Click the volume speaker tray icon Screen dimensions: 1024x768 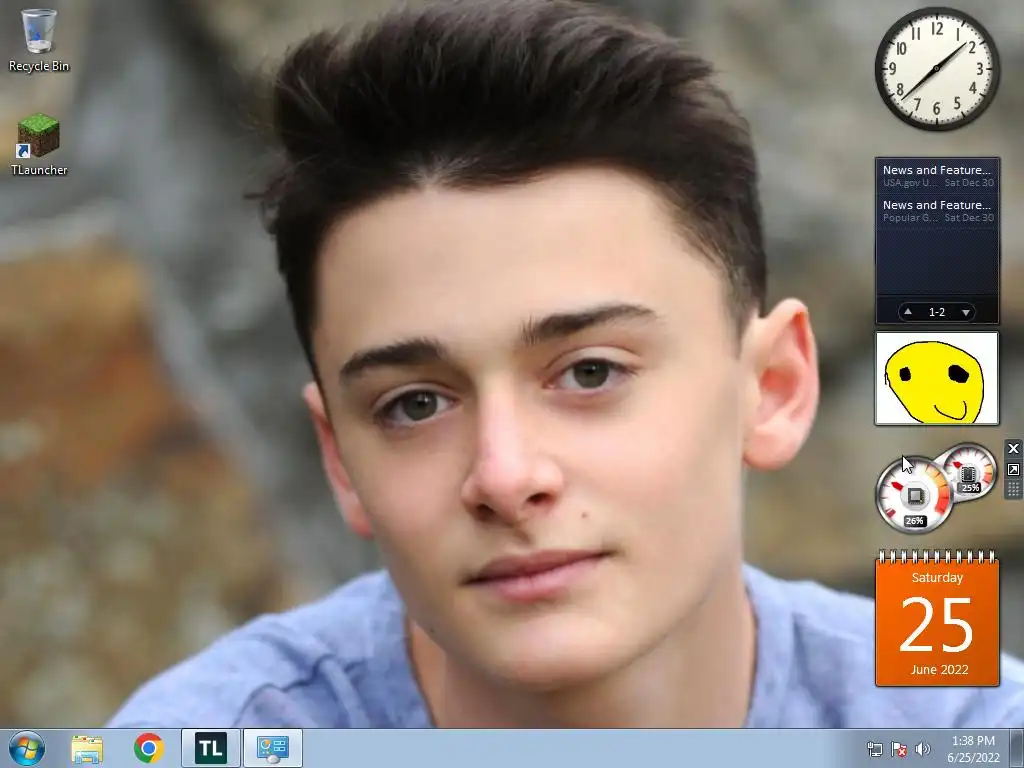tap(922, 749)
